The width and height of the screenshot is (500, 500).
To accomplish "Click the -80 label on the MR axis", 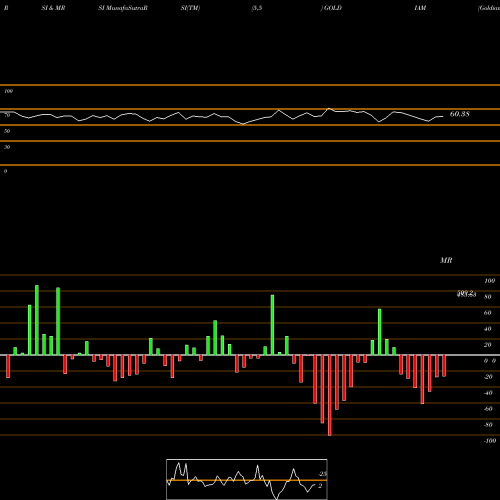I will pos(488,425).
